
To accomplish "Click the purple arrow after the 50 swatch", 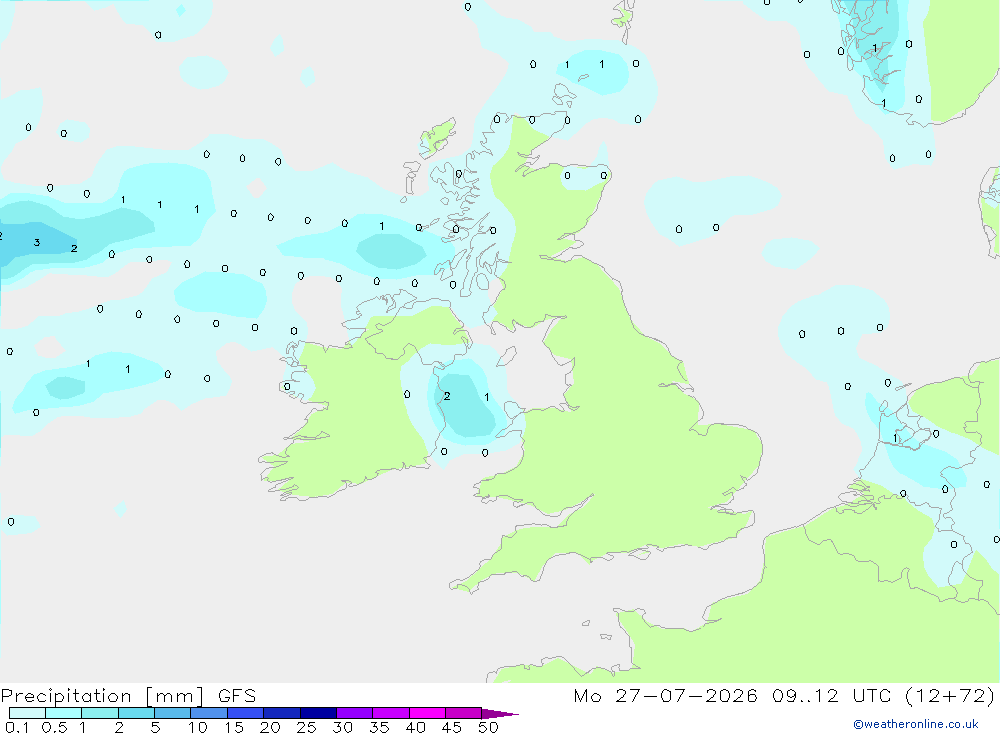I will (500, 714).
